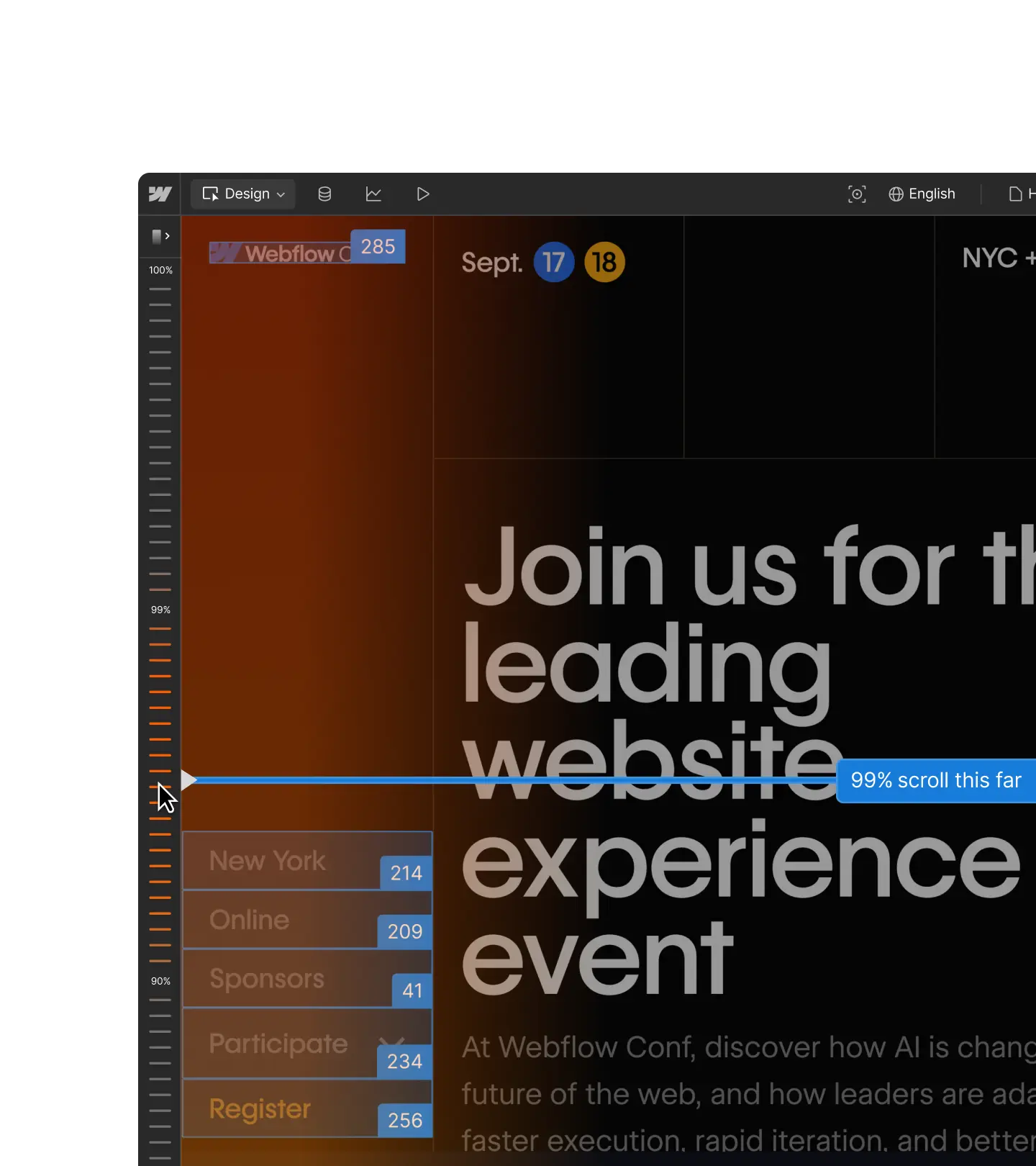1036x1166 pixels.
Task: Click the '99% scroll this far' tooltip
Action: pyautogui.click(x=936, y=780)
